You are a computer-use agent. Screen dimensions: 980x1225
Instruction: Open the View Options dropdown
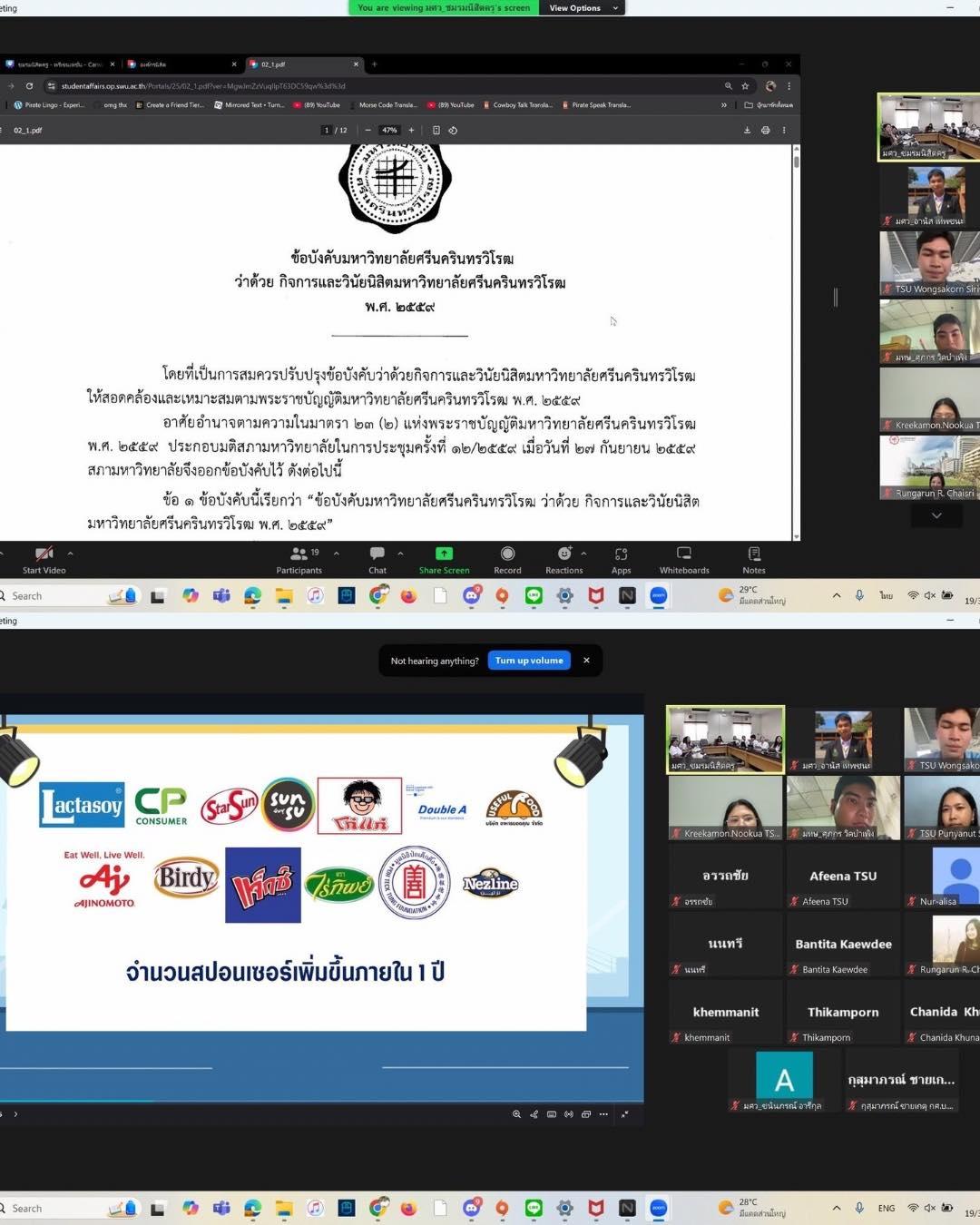tap(583, 8)
